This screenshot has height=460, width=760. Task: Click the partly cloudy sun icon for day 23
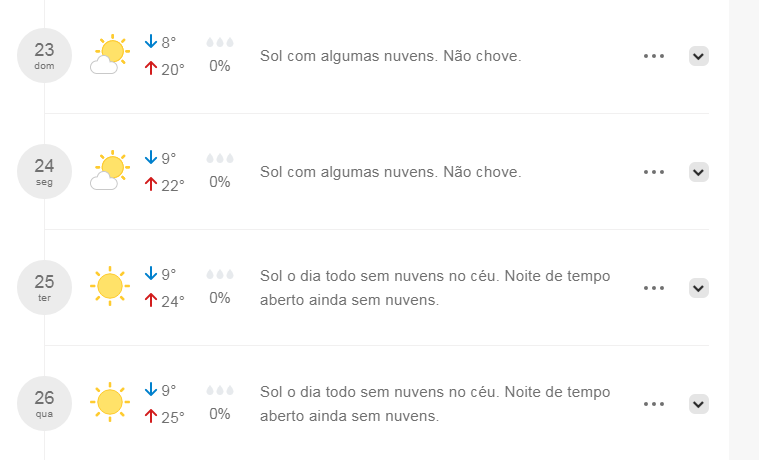(x=110, y=54)
